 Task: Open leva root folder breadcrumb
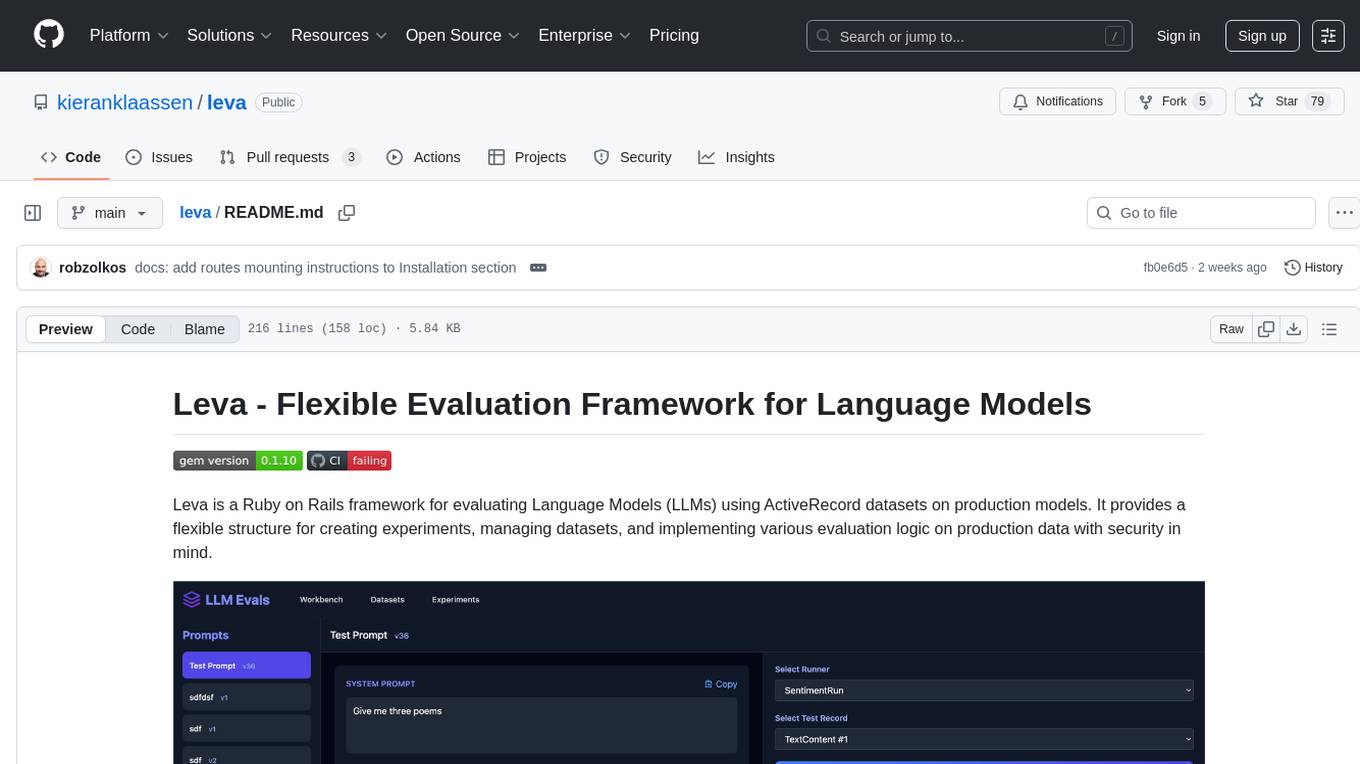[195, 213]
